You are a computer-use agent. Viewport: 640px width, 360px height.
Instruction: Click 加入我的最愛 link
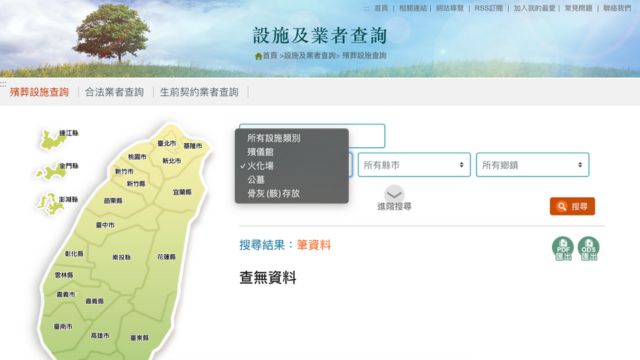coord(534,8)
